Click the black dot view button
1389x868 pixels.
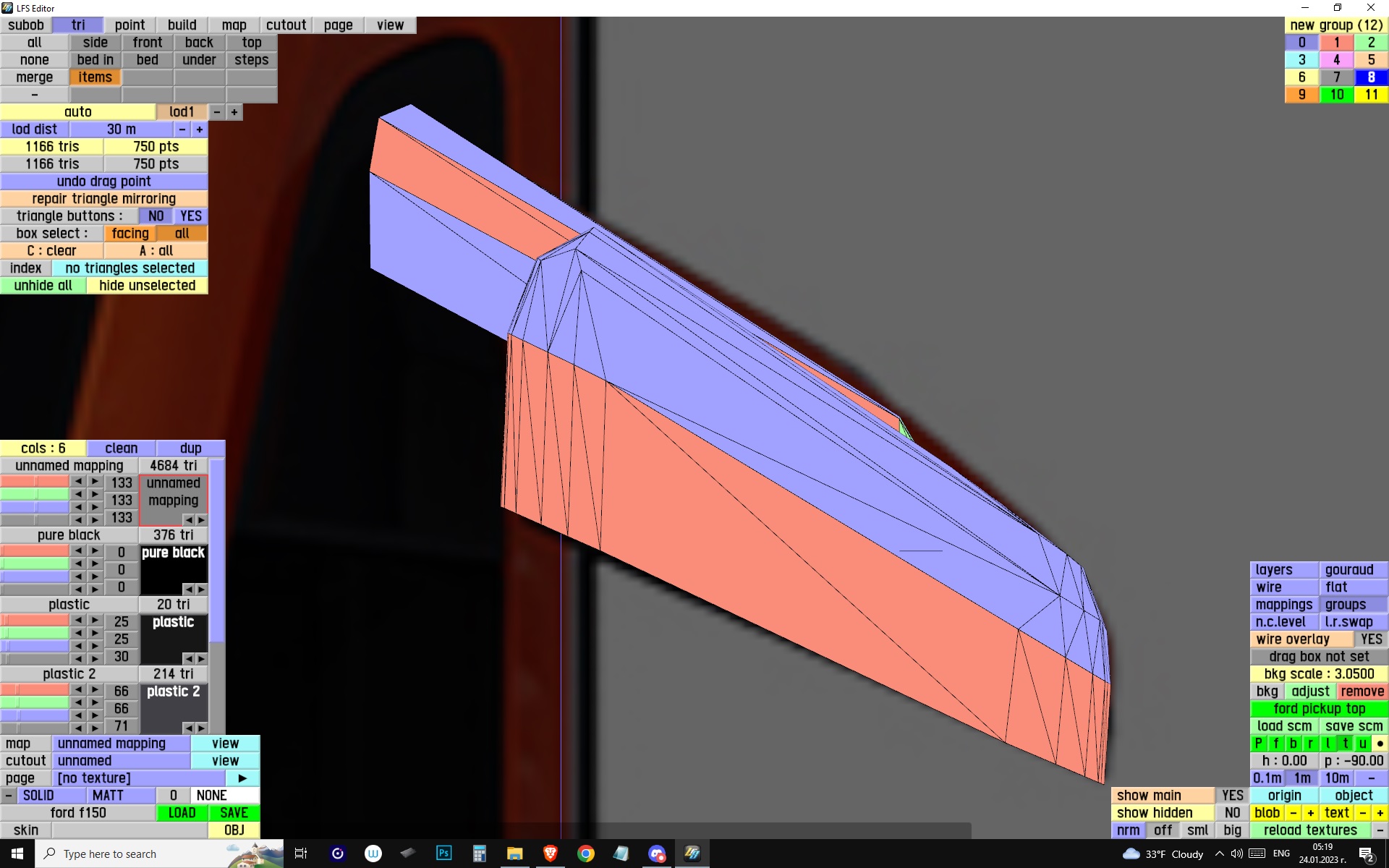(x=1380, y=744)
